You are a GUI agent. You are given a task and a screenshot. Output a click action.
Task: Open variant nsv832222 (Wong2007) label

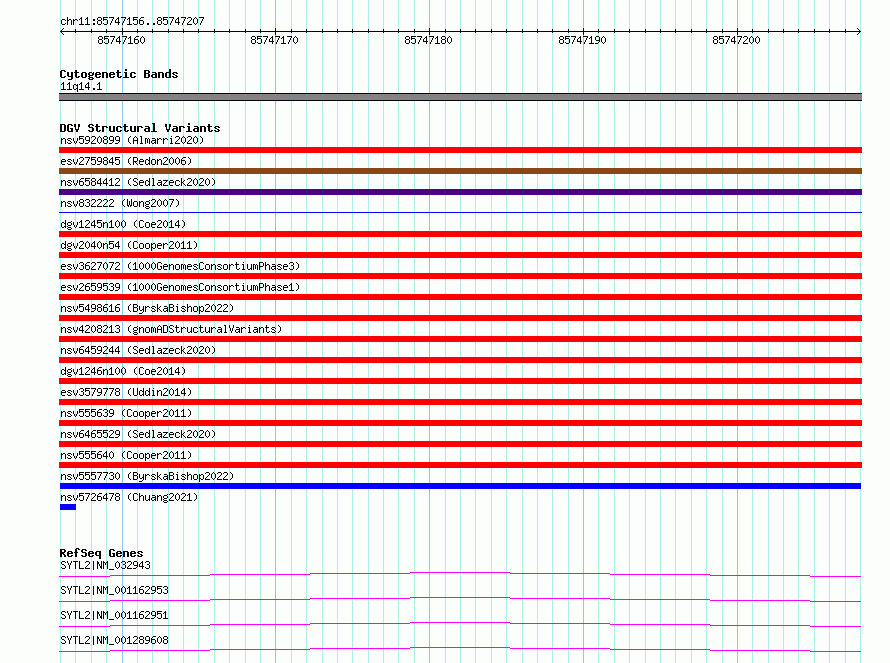[x=120, y=203]
